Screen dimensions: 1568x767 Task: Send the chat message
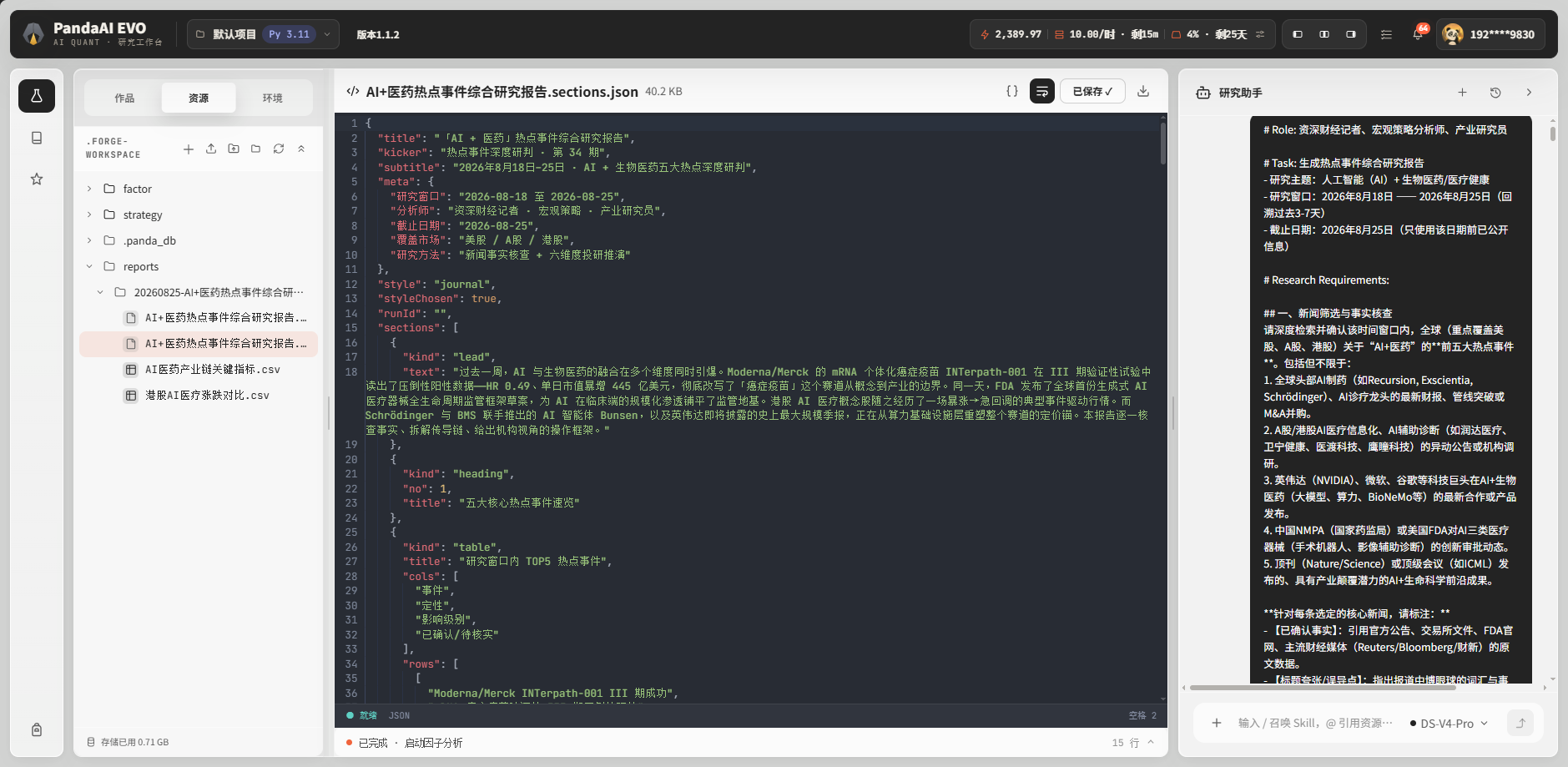coord(1520,723)
